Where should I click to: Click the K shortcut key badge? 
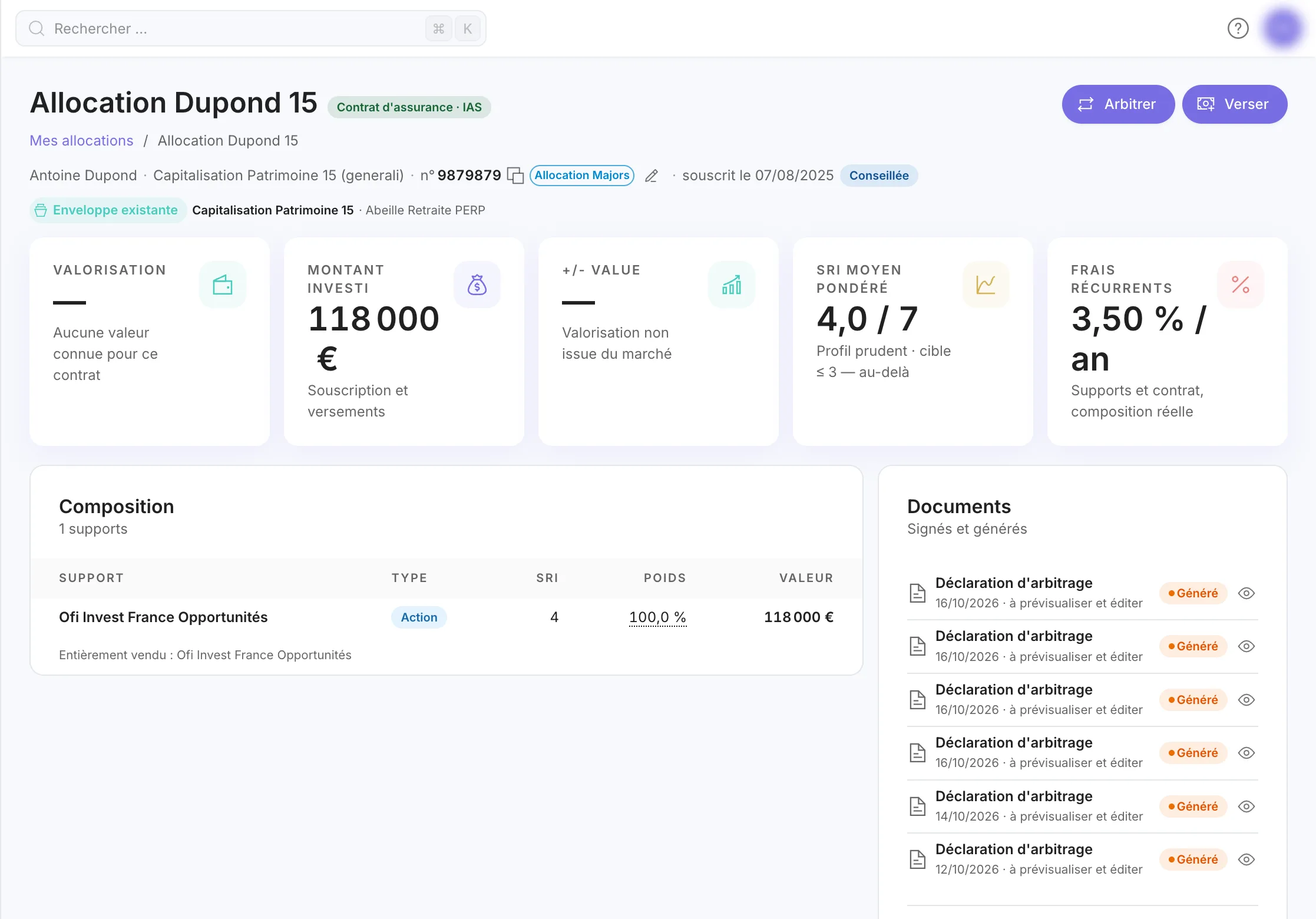click(468, 28)
